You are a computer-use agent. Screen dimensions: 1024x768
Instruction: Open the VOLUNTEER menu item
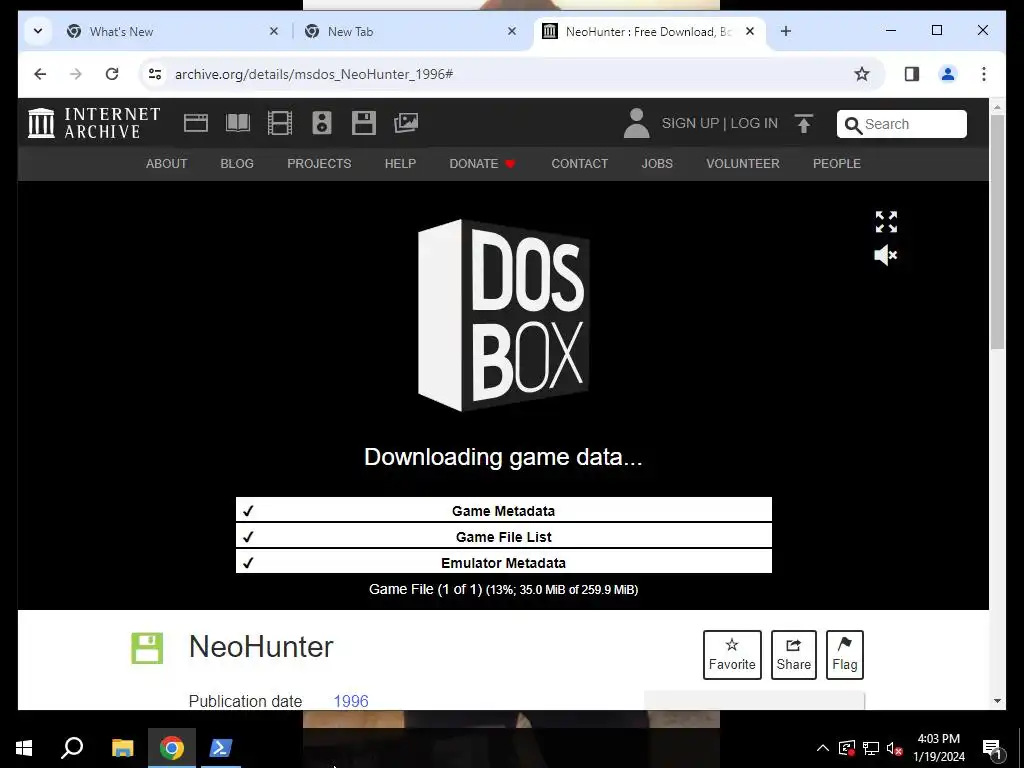[743, 164]
